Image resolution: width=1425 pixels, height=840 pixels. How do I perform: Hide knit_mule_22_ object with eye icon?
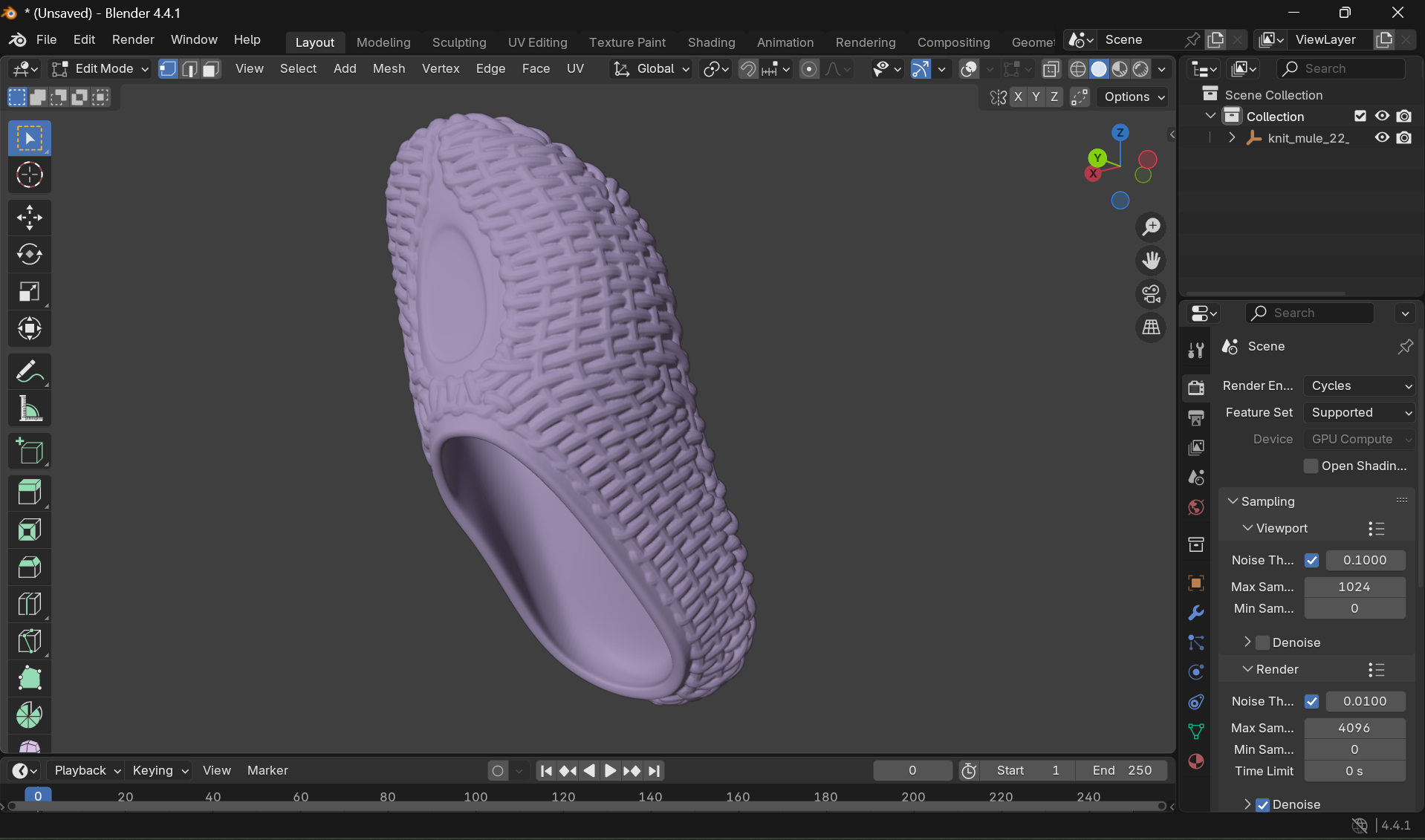[x=1381, y=137]
